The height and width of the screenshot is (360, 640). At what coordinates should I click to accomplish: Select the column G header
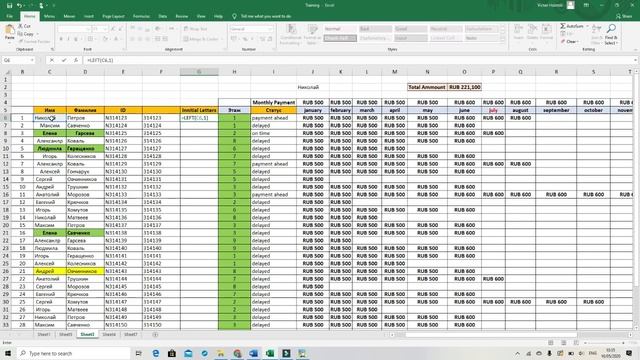(199, 72)
